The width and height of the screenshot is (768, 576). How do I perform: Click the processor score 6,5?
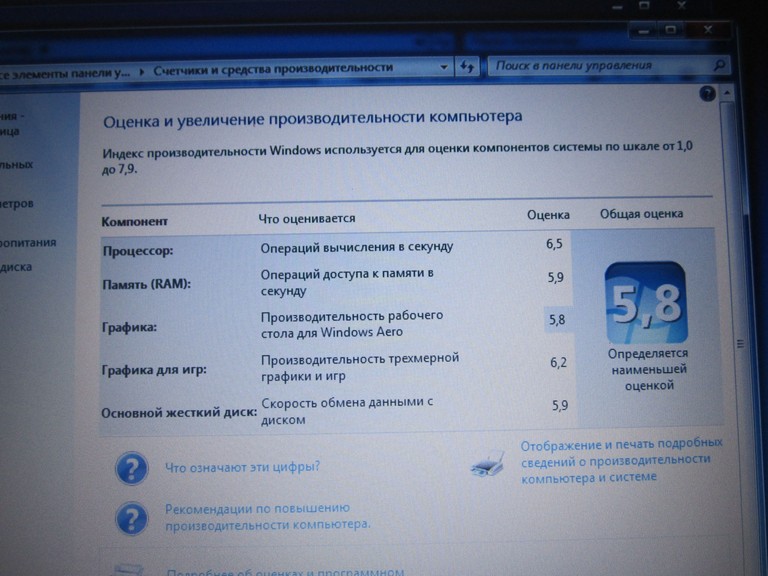click(554, 243)
